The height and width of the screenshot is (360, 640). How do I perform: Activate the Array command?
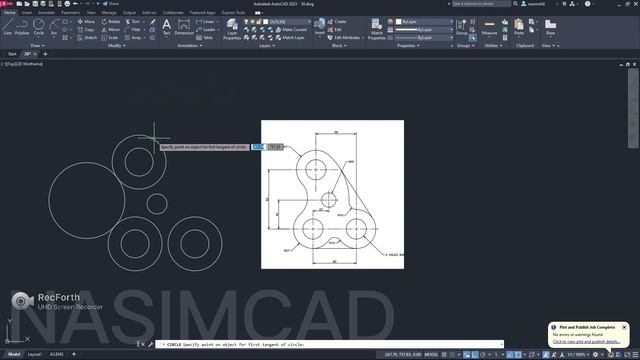(x=133, y=38)
